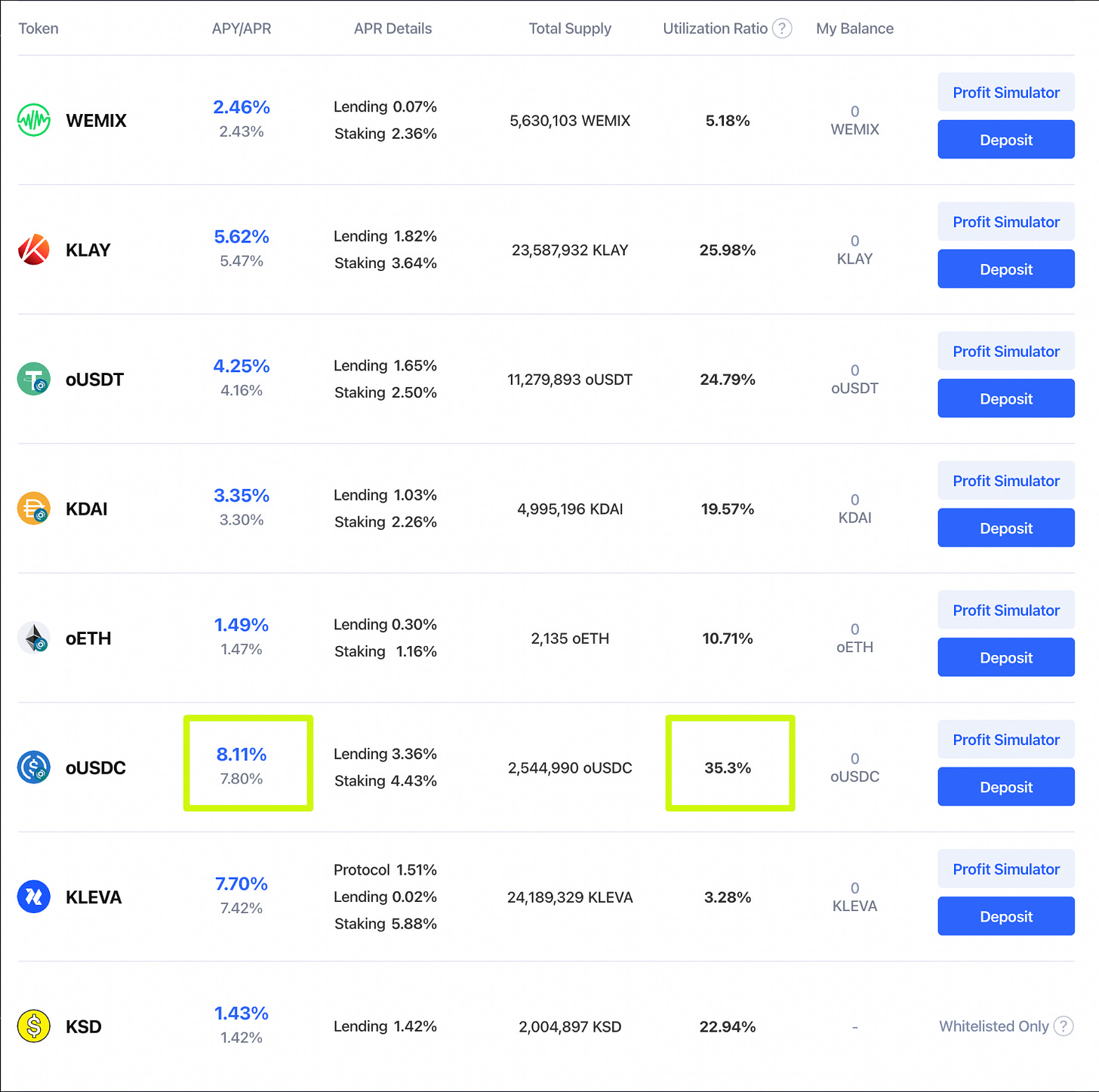
Task: Deposit into the oETH pool
Action: click(x=1006, y=657)
